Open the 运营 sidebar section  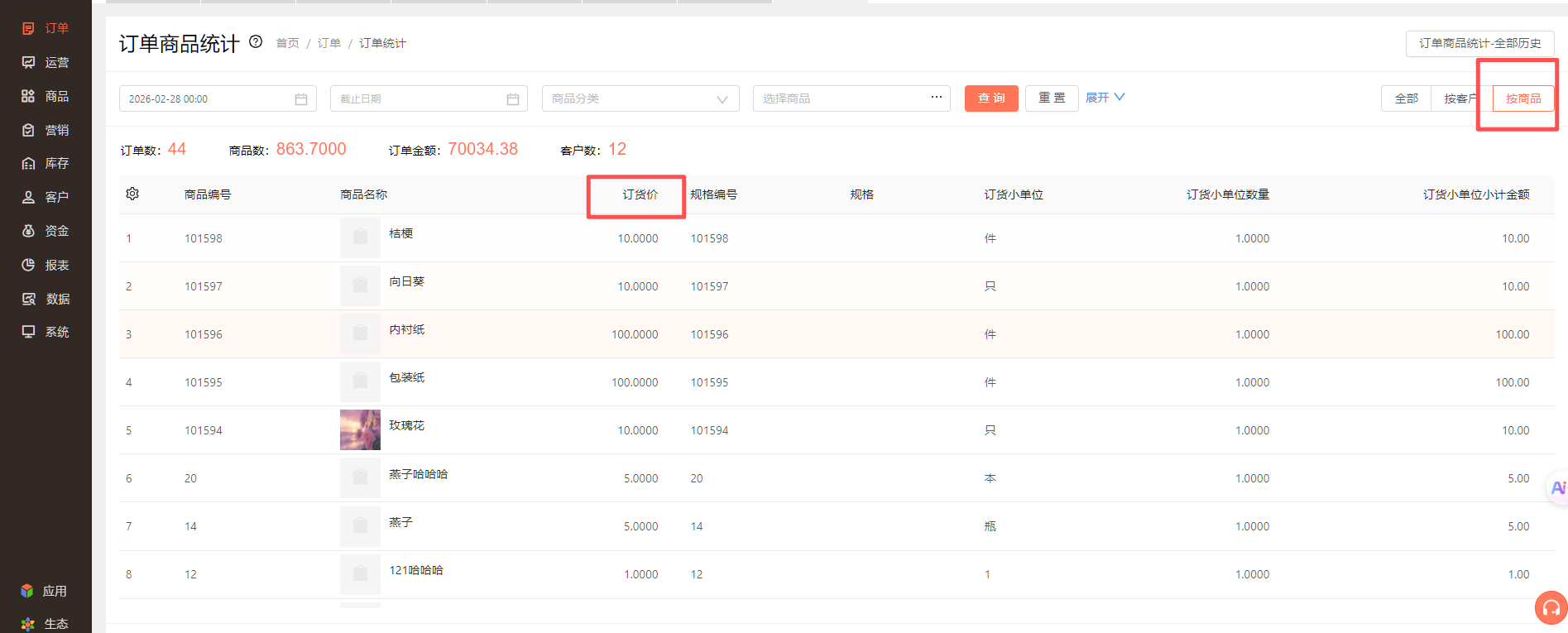[46, 62]
